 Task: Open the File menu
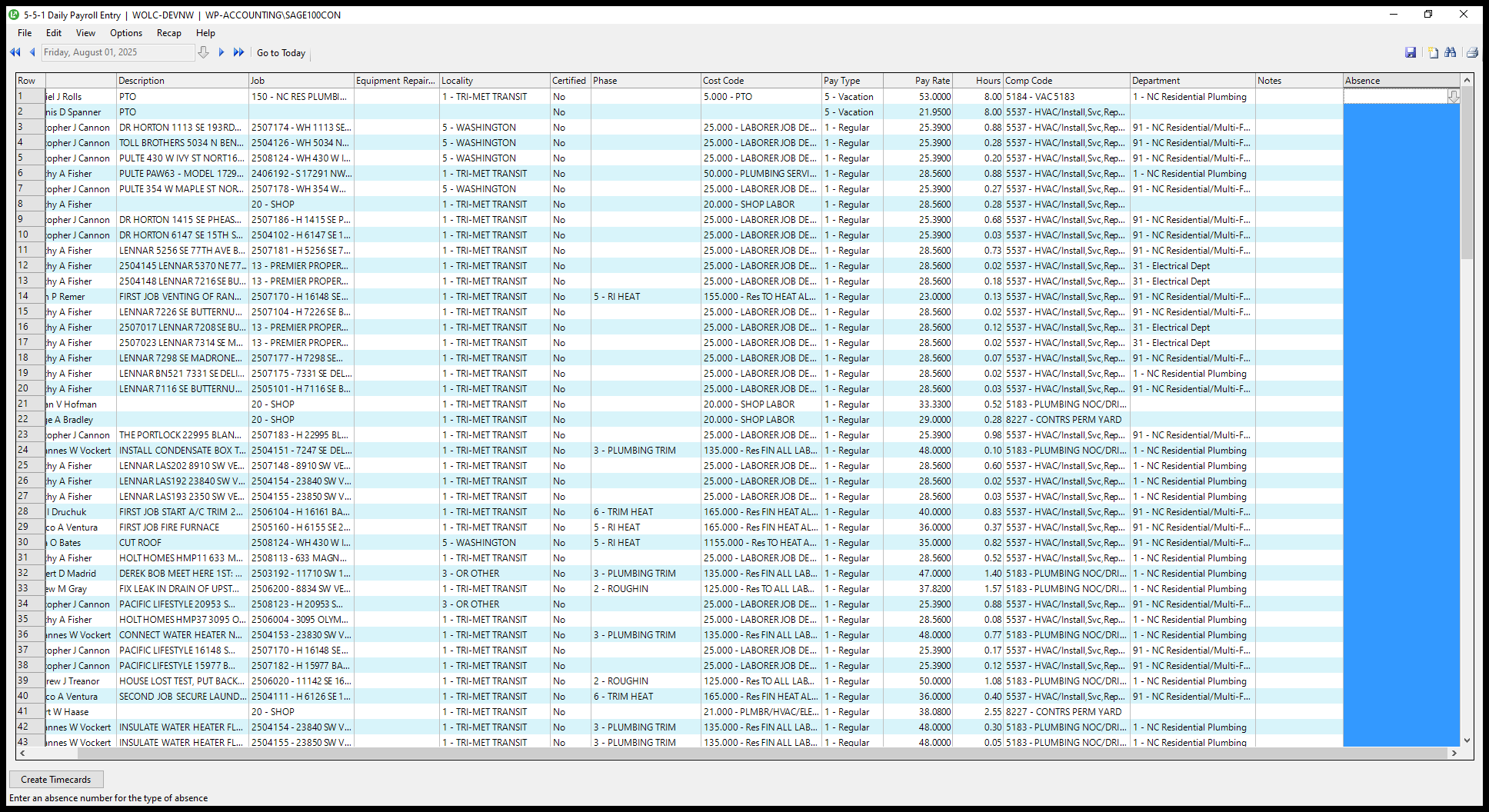tap(25, 33)
